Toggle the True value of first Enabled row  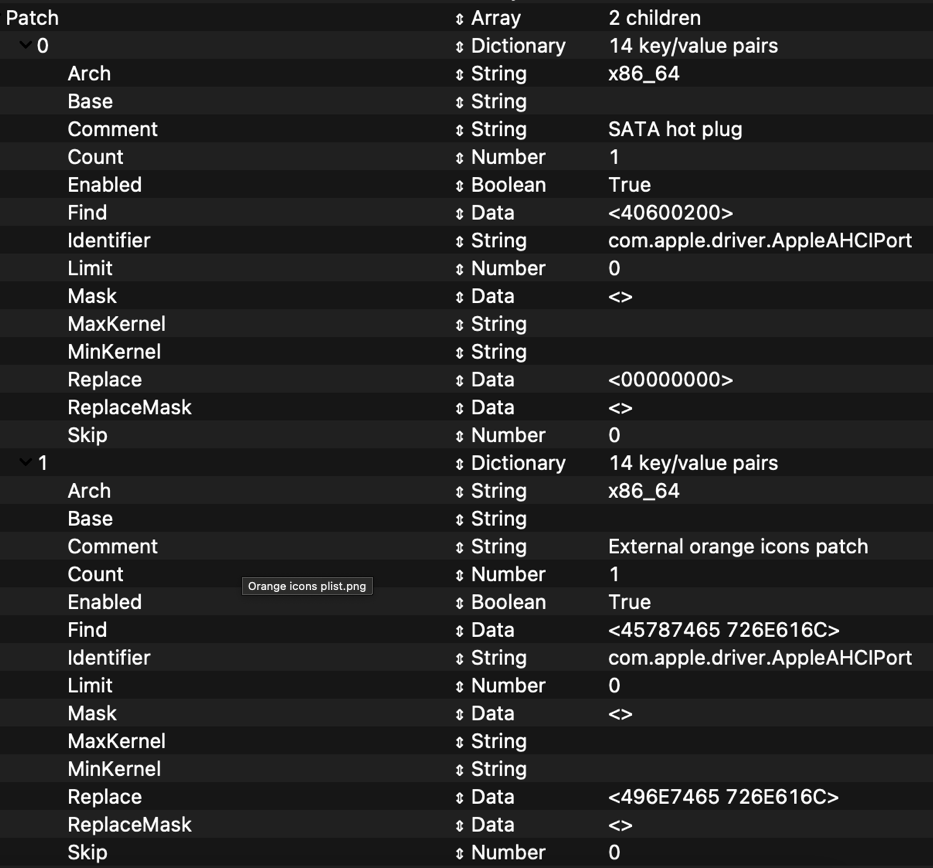pyautogui.click(x=629, y=185)
